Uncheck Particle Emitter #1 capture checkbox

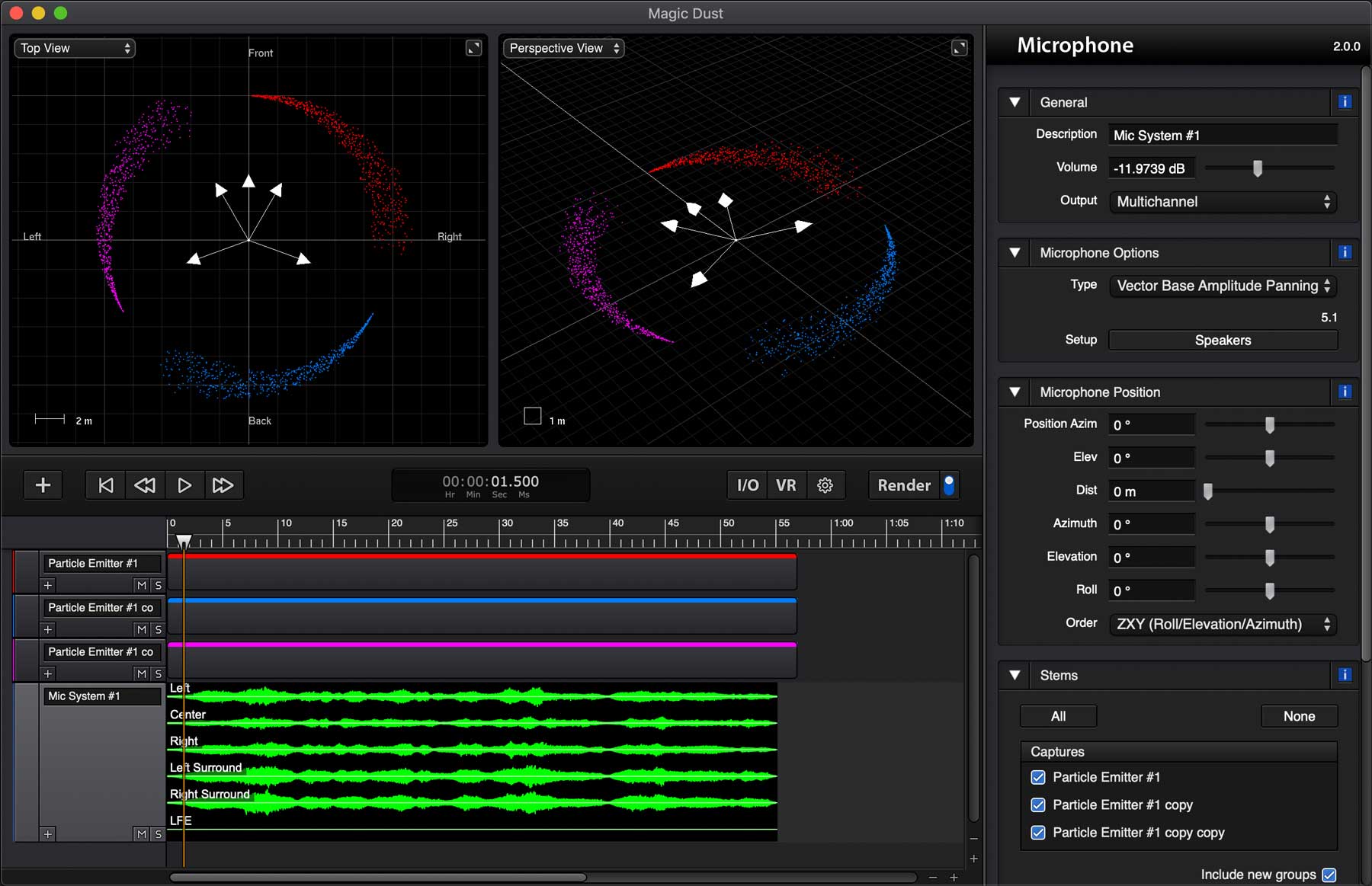point(1037,777)
